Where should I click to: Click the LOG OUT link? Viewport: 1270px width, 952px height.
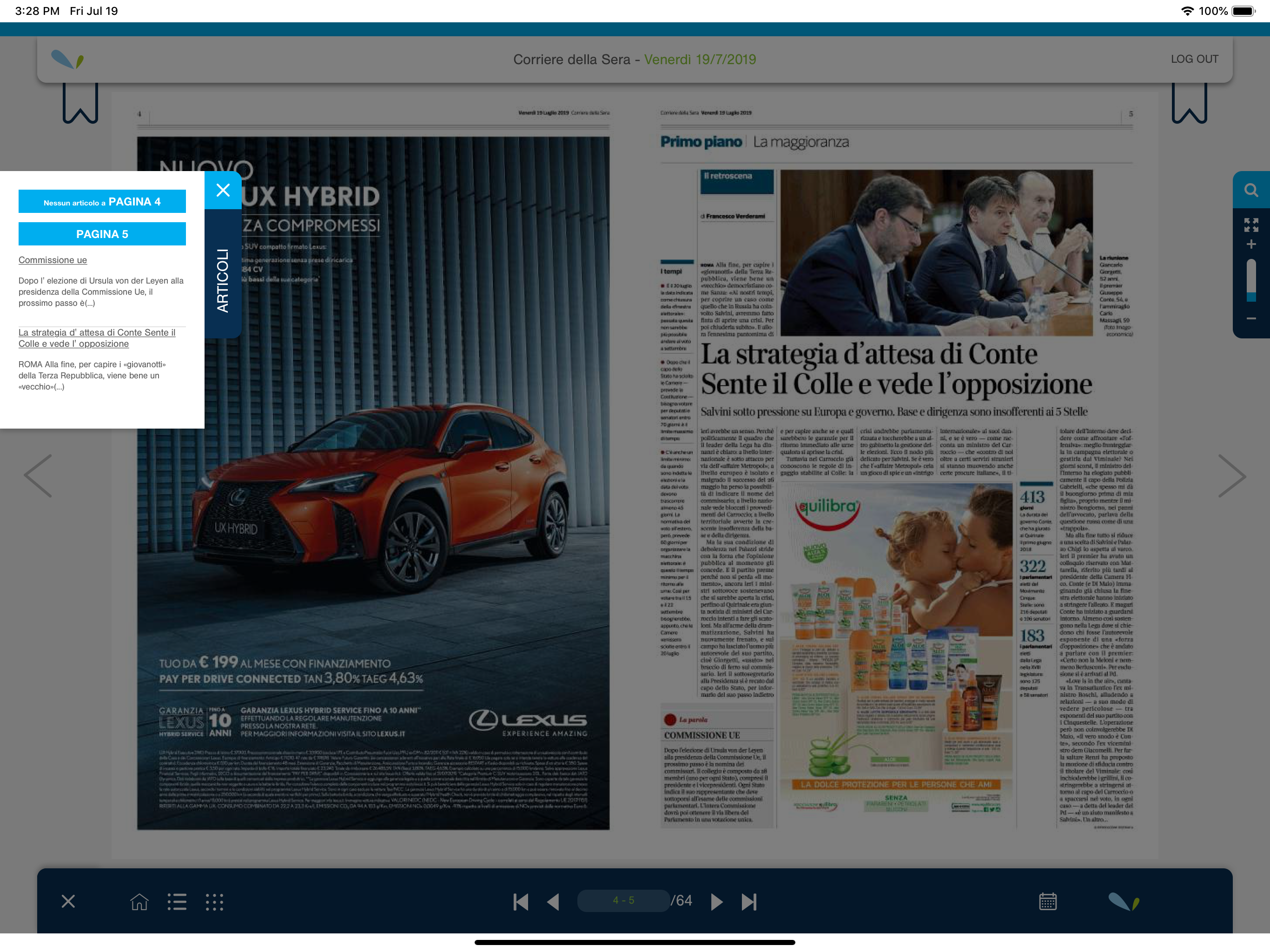coord(1194,59)
